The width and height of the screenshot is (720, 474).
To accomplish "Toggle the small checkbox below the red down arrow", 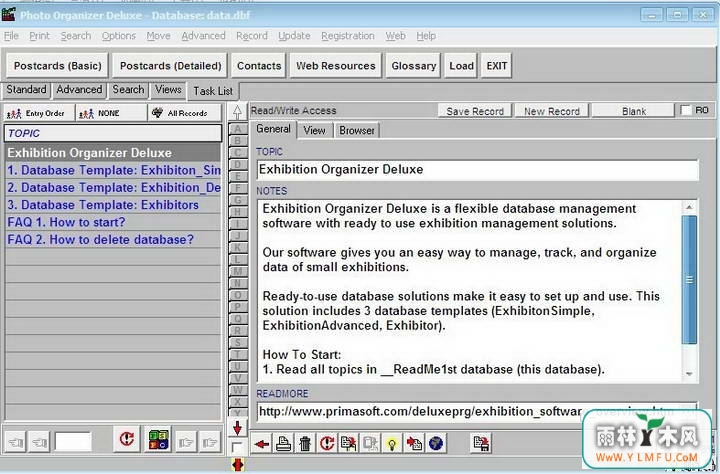I will 237,447.
